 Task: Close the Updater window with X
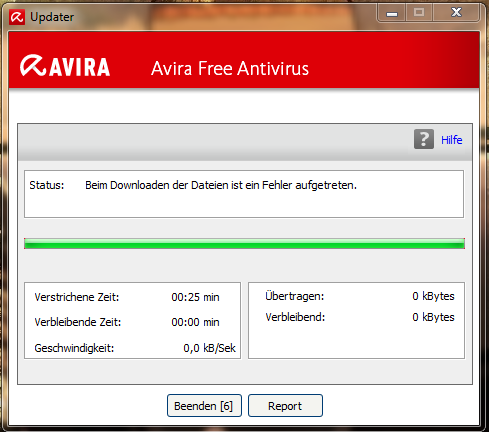[x=456, y=13]
